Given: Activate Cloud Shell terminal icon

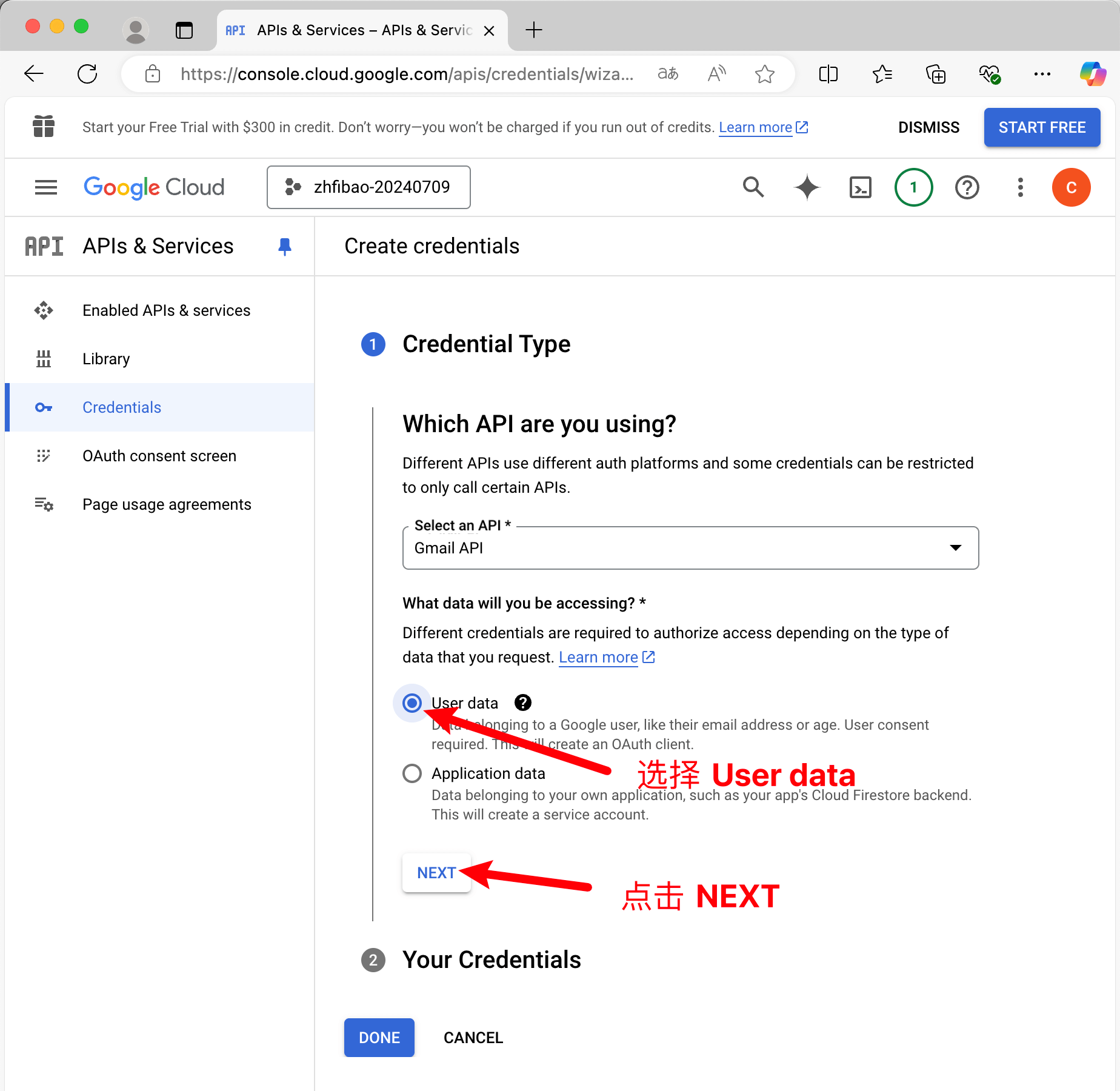Looking at the screenshot, I should 861,187.
